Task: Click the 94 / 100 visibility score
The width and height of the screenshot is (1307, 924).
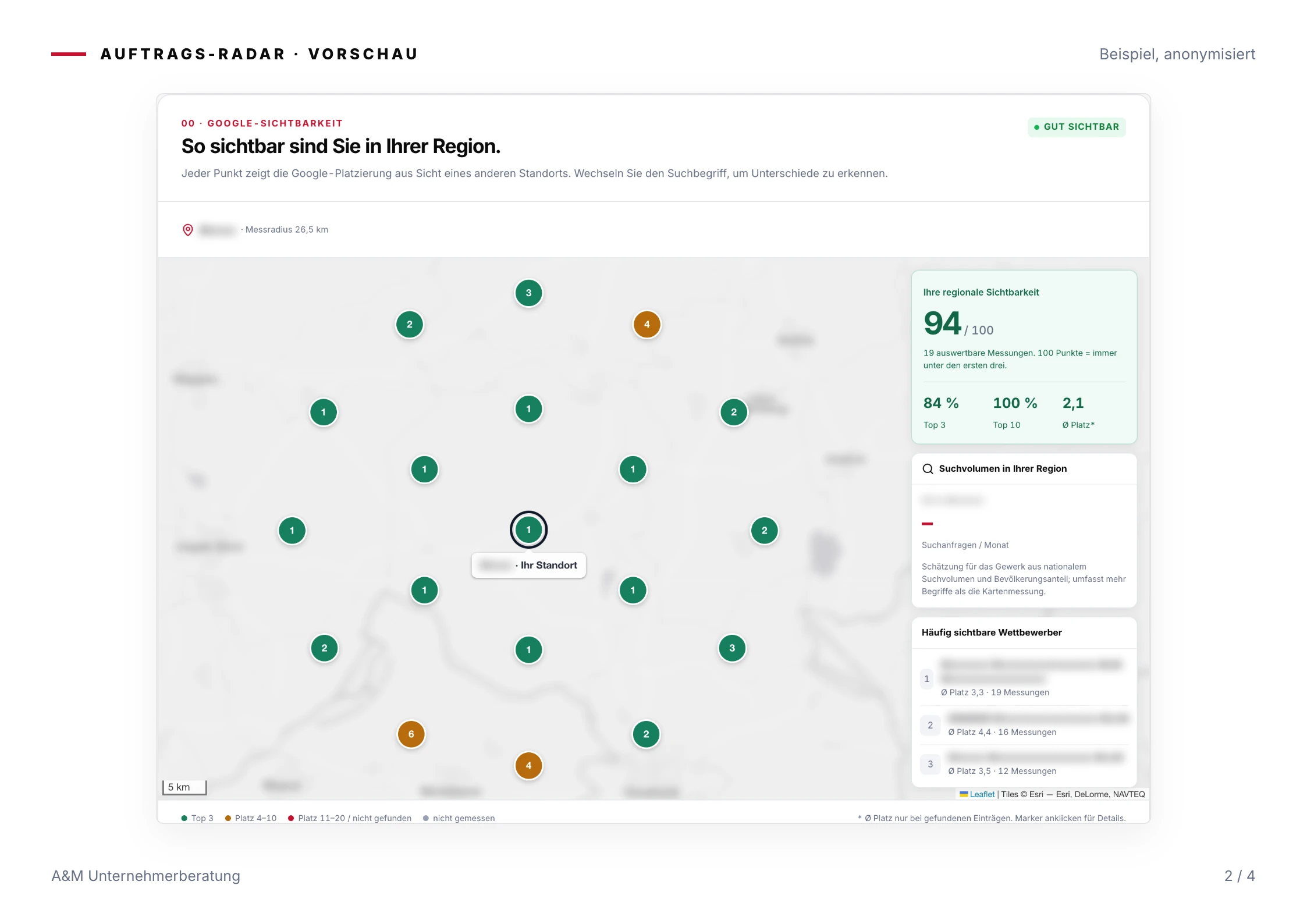Action: 958,324
